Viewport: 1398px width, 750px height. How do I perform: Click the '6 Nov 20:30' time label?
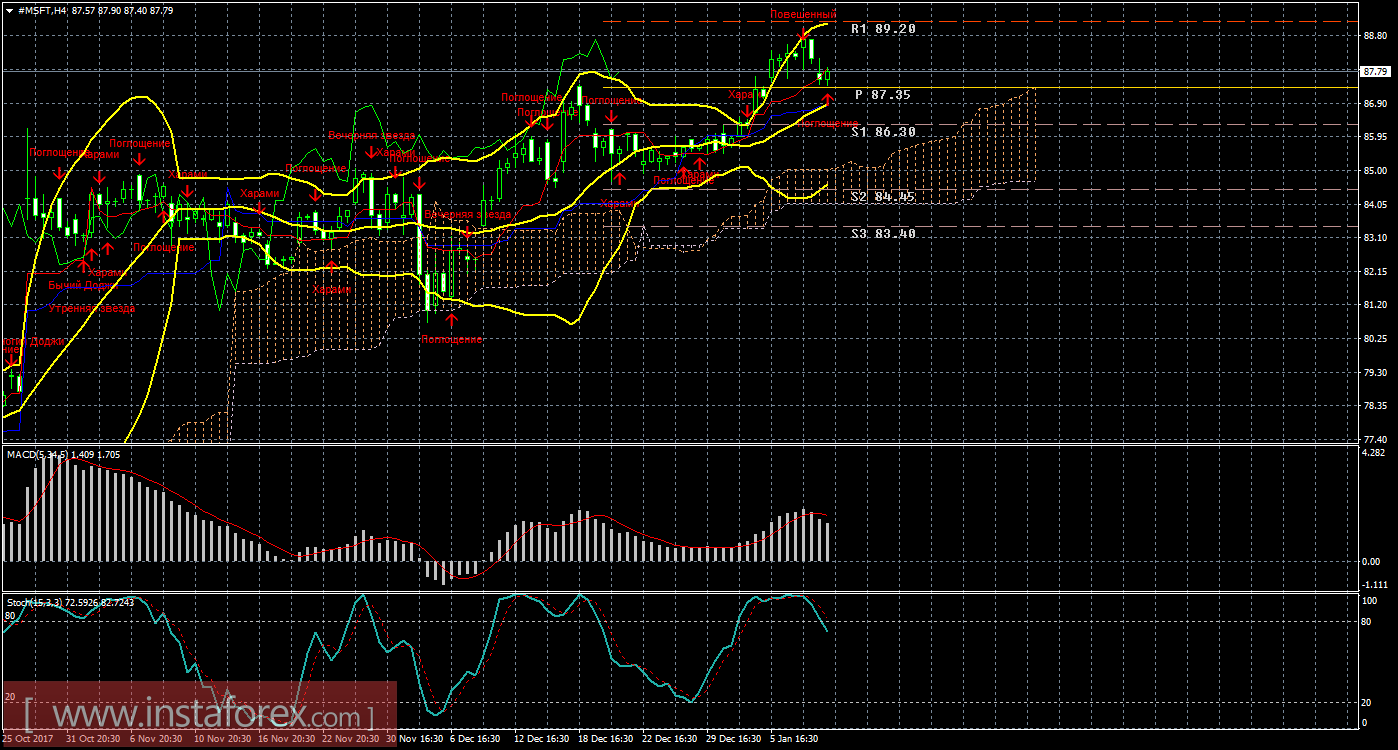(158, 739)
